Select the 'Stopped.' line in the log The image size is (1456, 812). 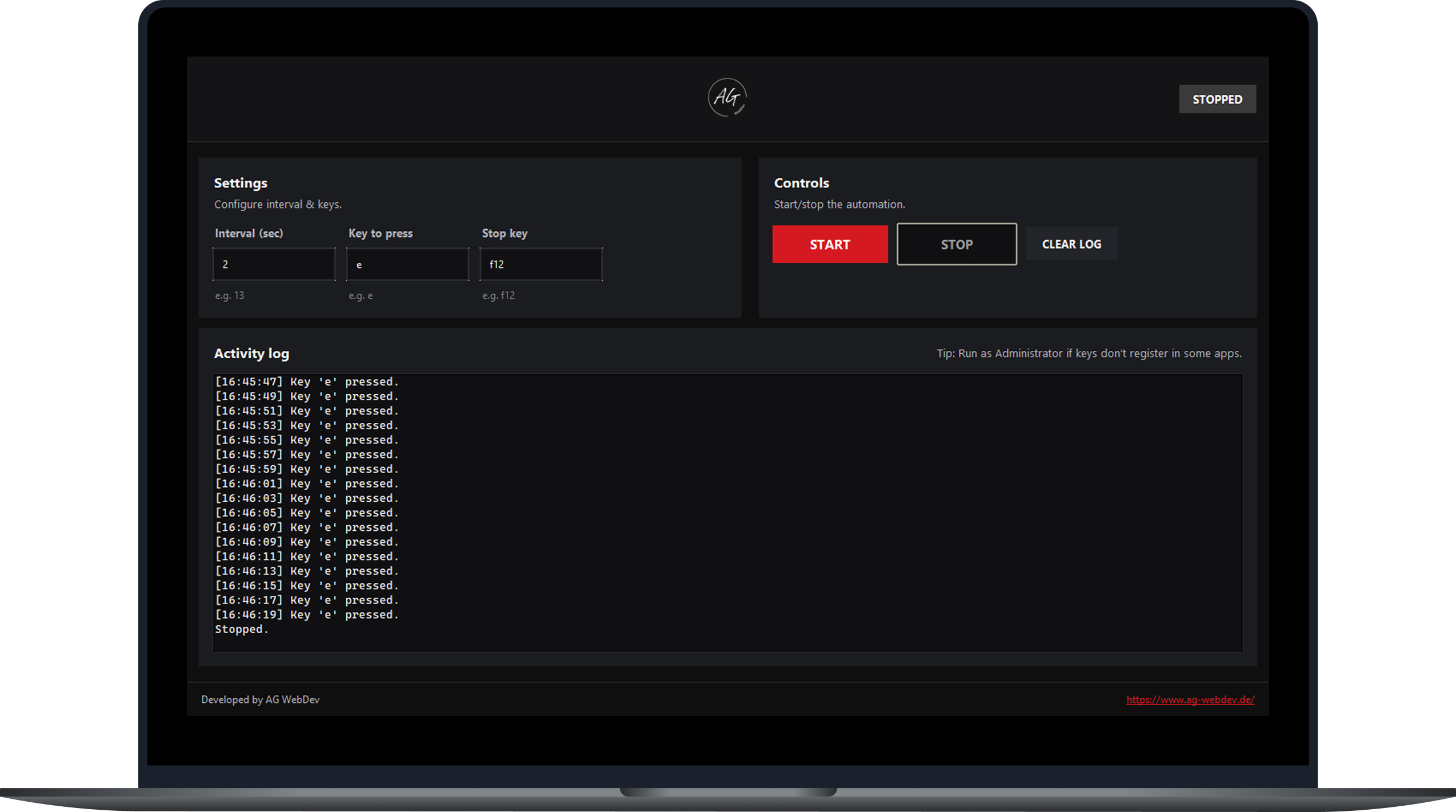tap(241, 629)
